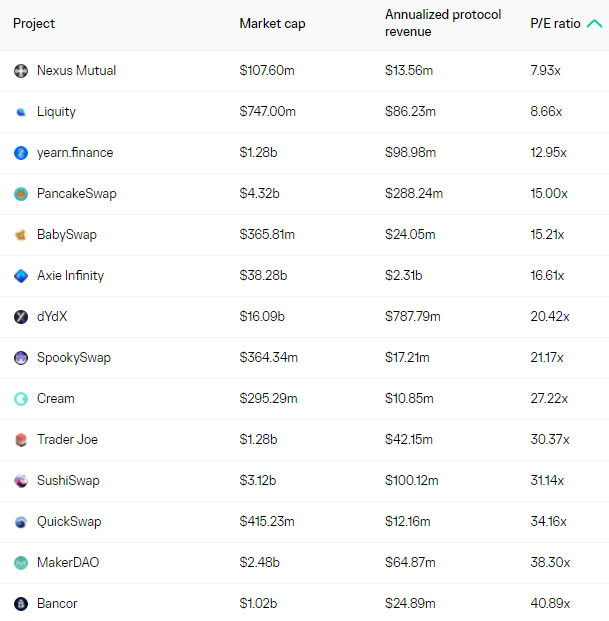This screenshot has width=609, height=621.
Task: Click Bancor's 40.89x P/E ratio value
Action: [549, 604]
